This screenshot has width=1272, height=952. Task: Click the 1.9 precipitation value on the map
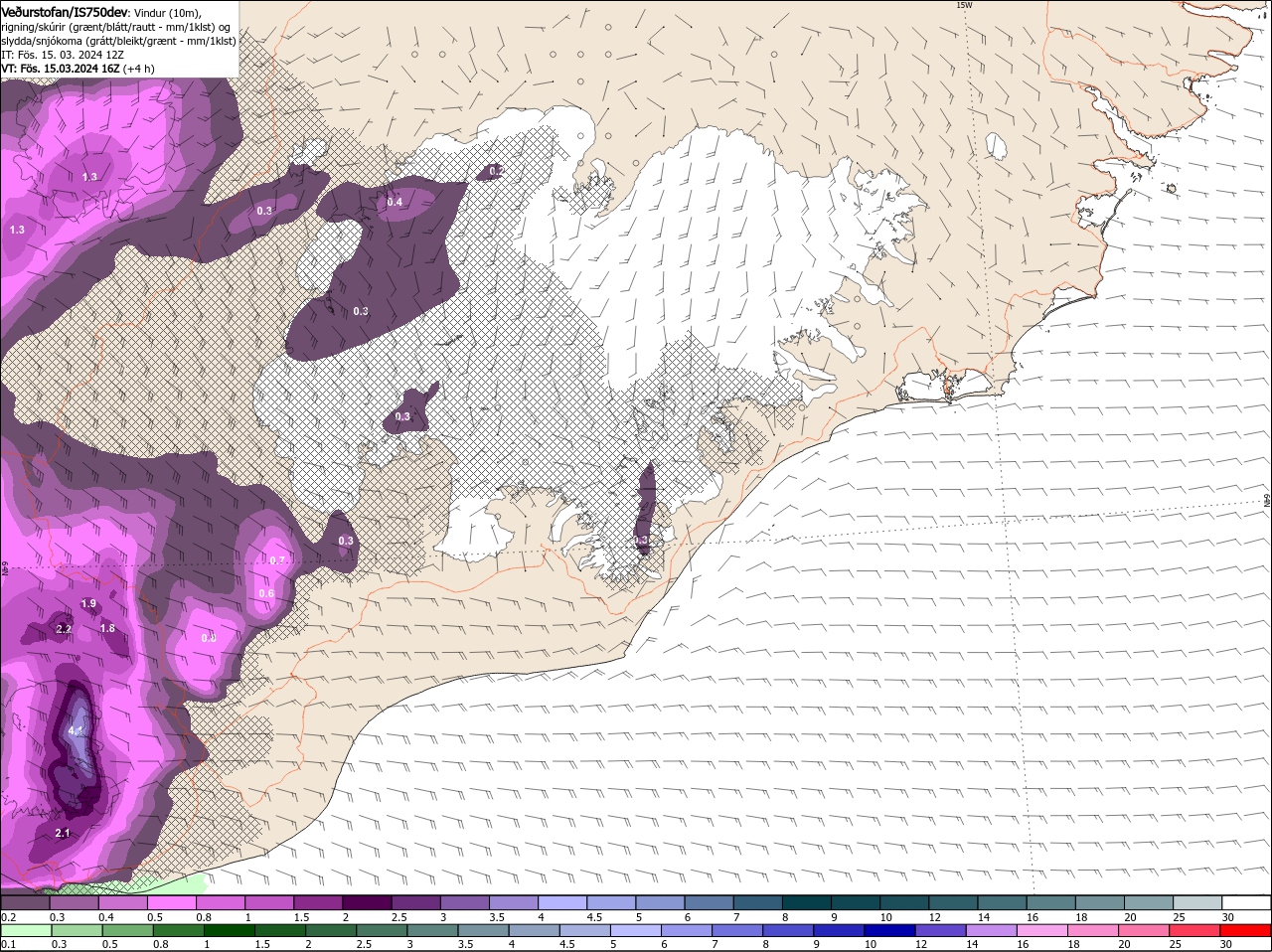click(88, 604)
